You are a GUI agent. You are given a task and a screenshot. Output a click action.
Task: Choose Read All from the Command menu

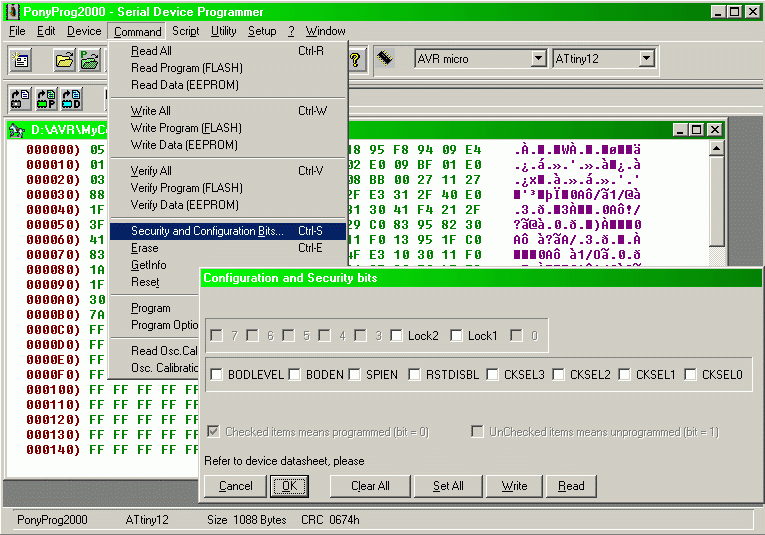(x=228, y=51)
